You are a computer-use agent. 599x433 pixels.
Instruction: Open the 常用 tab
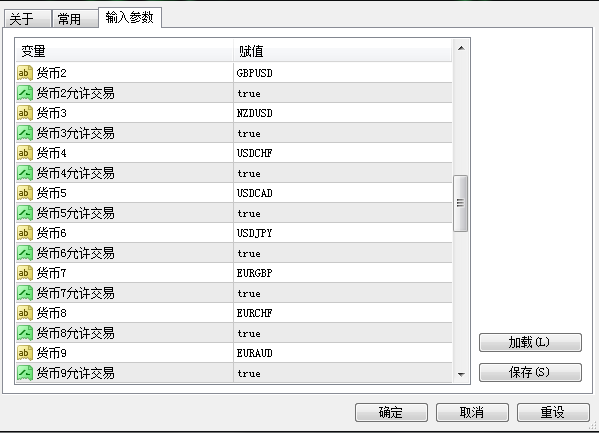click(x=74, y=19)
